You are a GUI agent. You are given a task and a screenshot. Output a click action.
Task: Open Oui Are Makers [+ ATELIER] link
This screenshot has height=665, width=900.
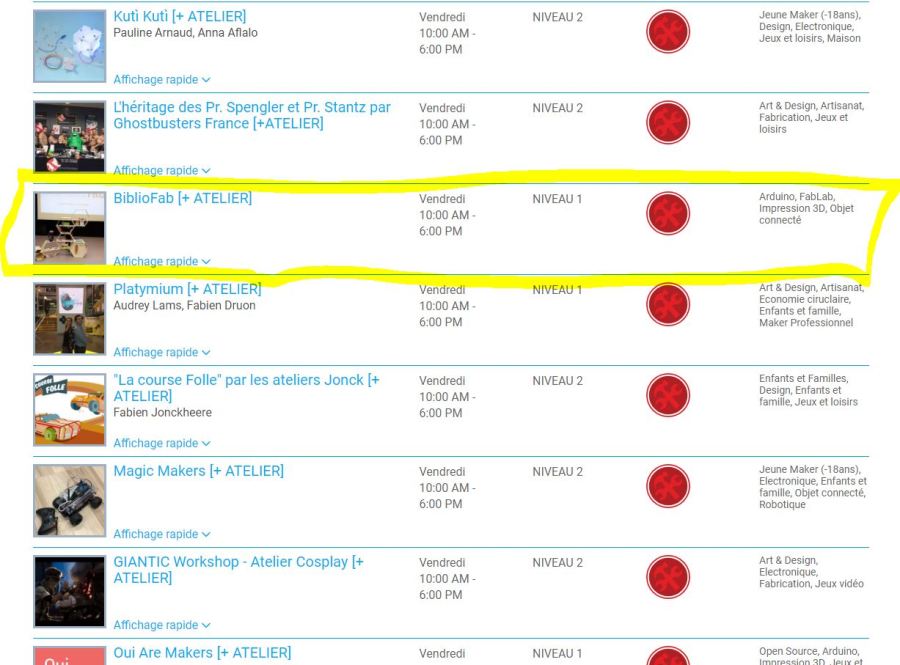(x=202, y=653)
